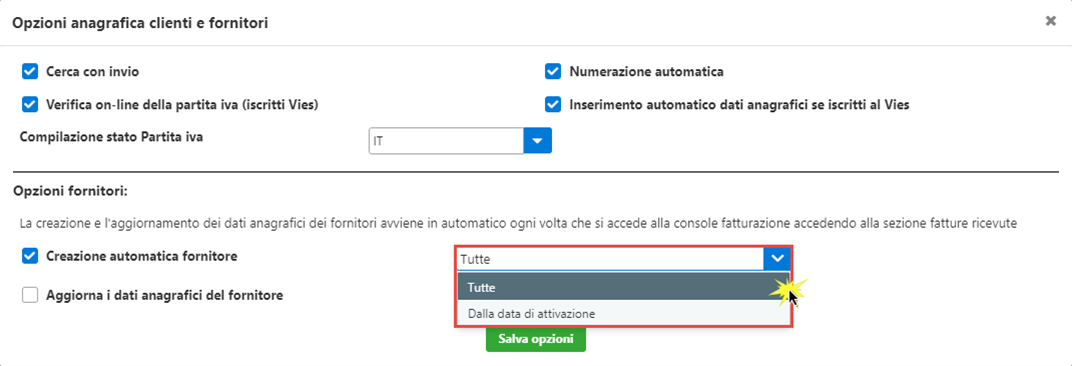
Task: Open the Partita iva country dropdown arrow
Action: 537,141
